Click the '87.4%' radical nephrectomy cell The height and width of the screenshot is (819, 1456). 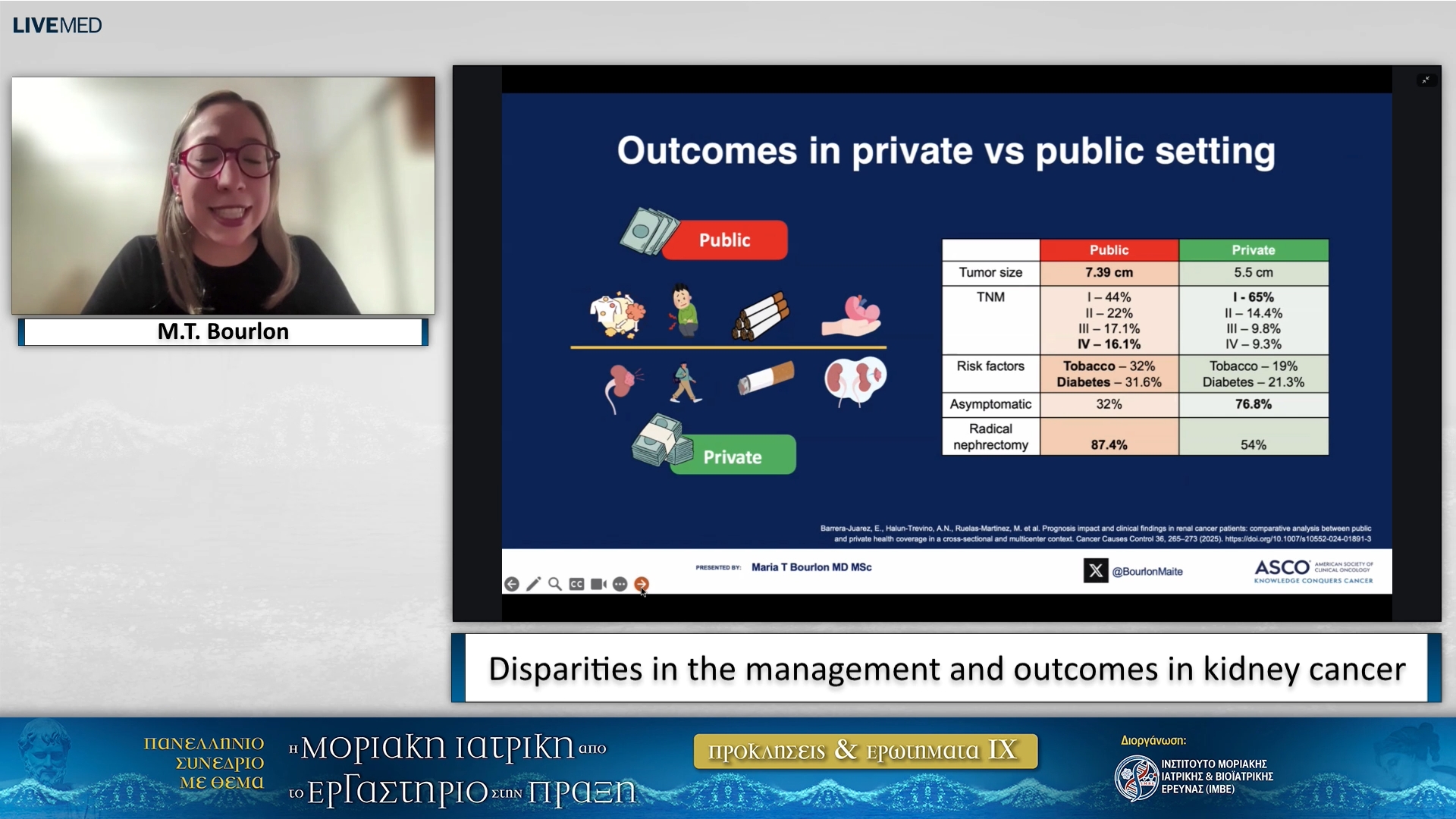[1109, 437]
